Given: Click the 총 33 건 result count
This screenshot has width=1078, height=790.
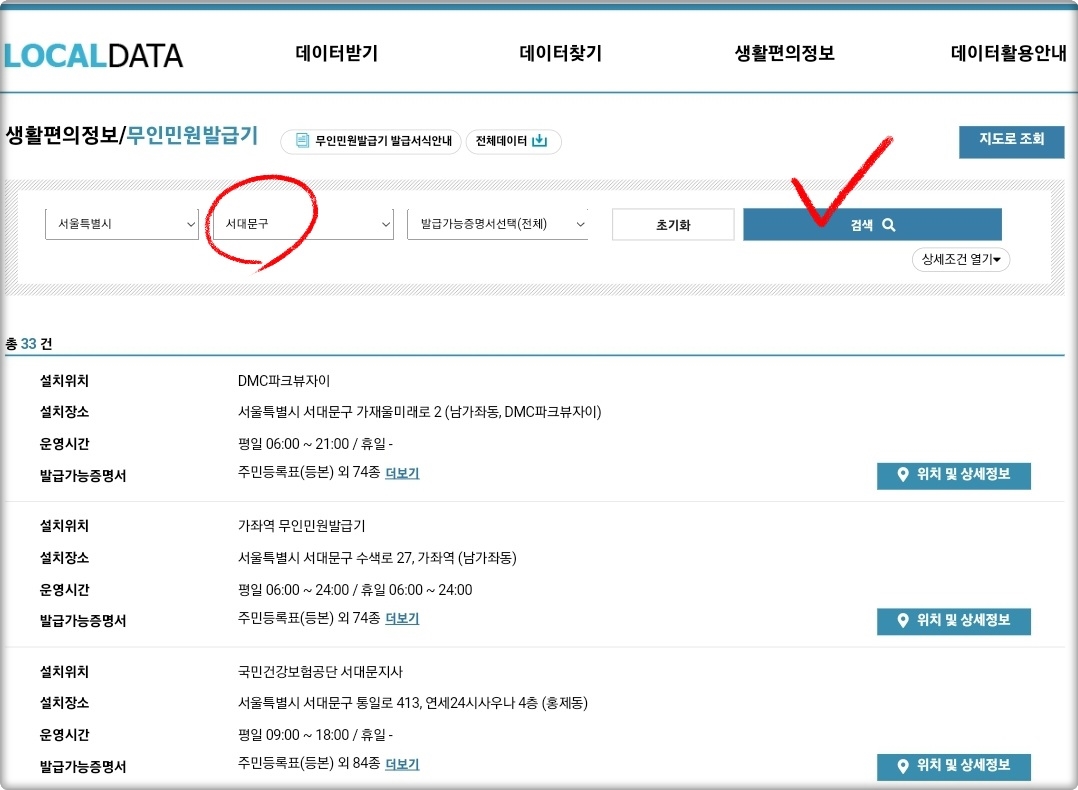Looking at the screenshot, I should [x=29, y=344].
